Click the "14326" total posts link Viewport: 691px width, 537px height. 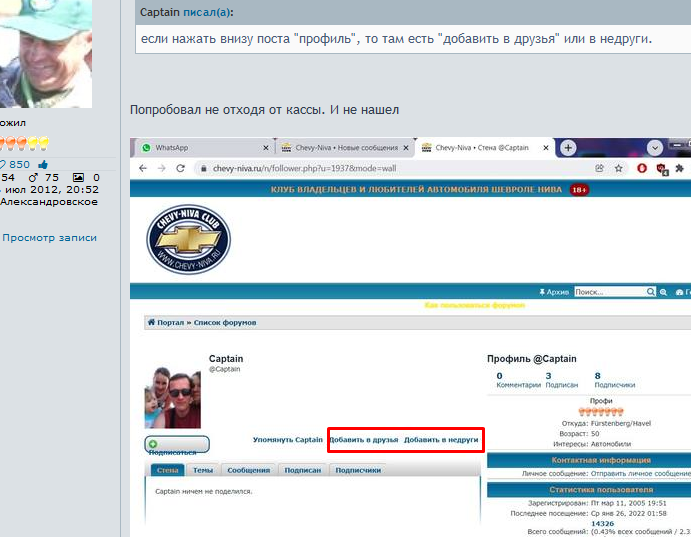point(602,524)
